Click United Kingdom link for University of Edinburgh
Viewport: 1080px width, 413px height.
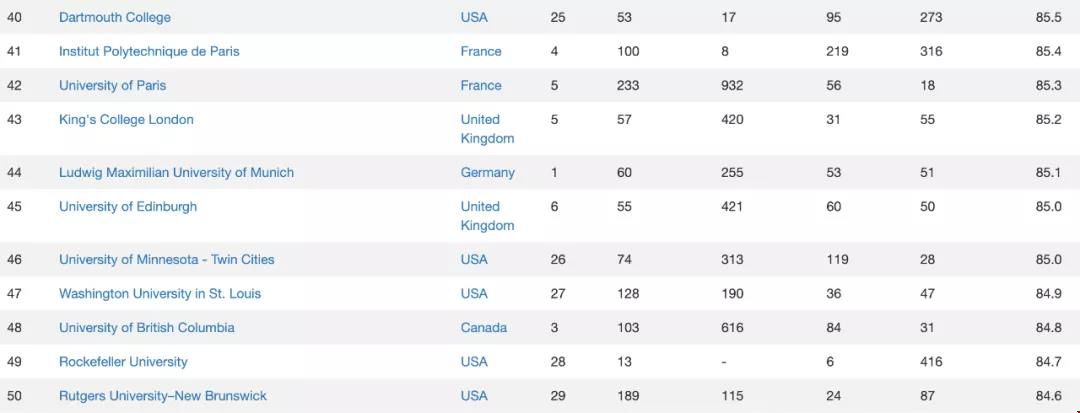coord(487,216)
